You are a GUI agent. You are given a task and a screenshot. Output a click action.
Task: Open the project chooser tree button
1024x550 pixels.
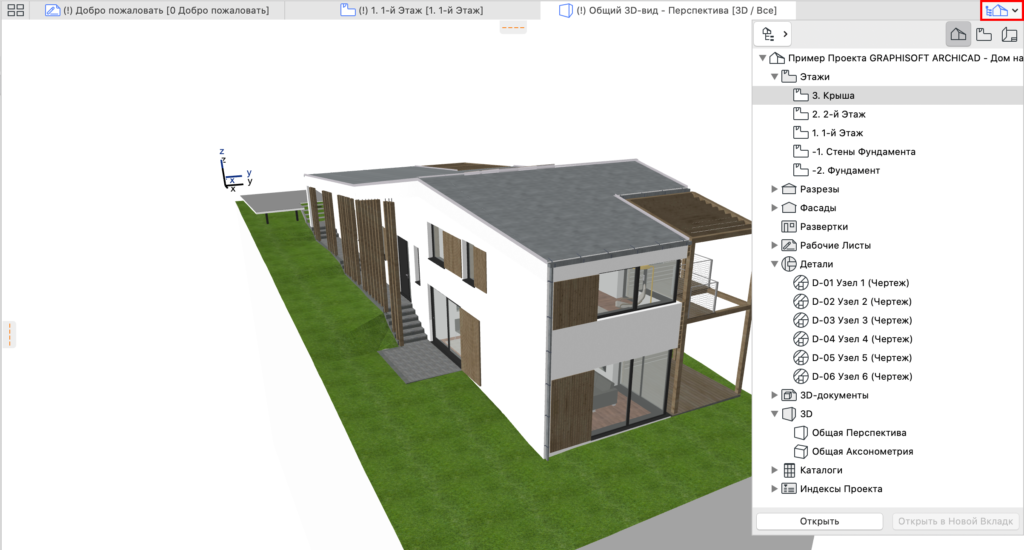771,34
